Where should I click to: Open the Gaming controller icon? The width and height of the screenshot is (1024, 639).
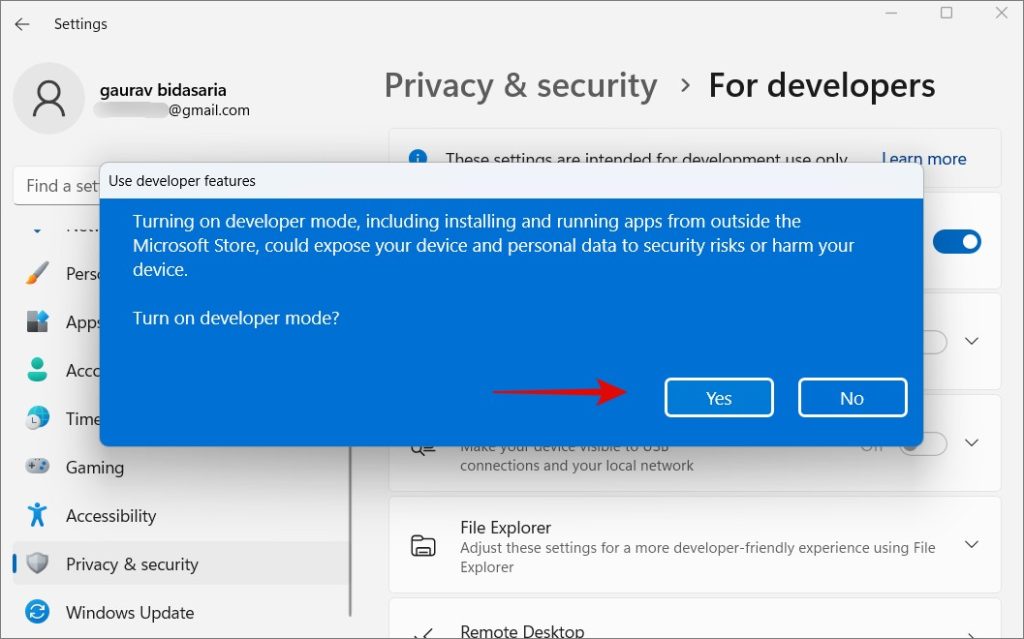click(x=37, y=467)
